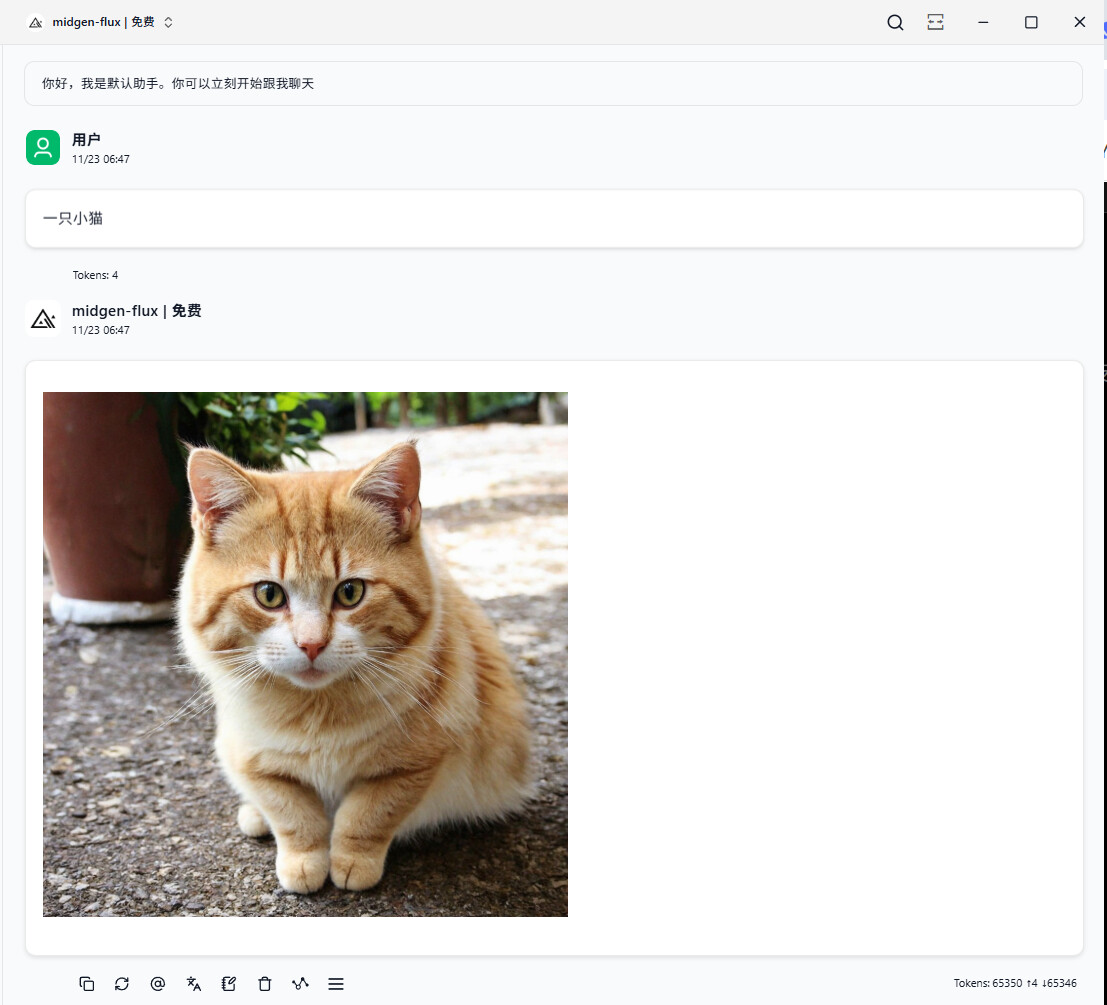
Task: Regenerate the midgen-flux response
Action: tap(122, 984)
